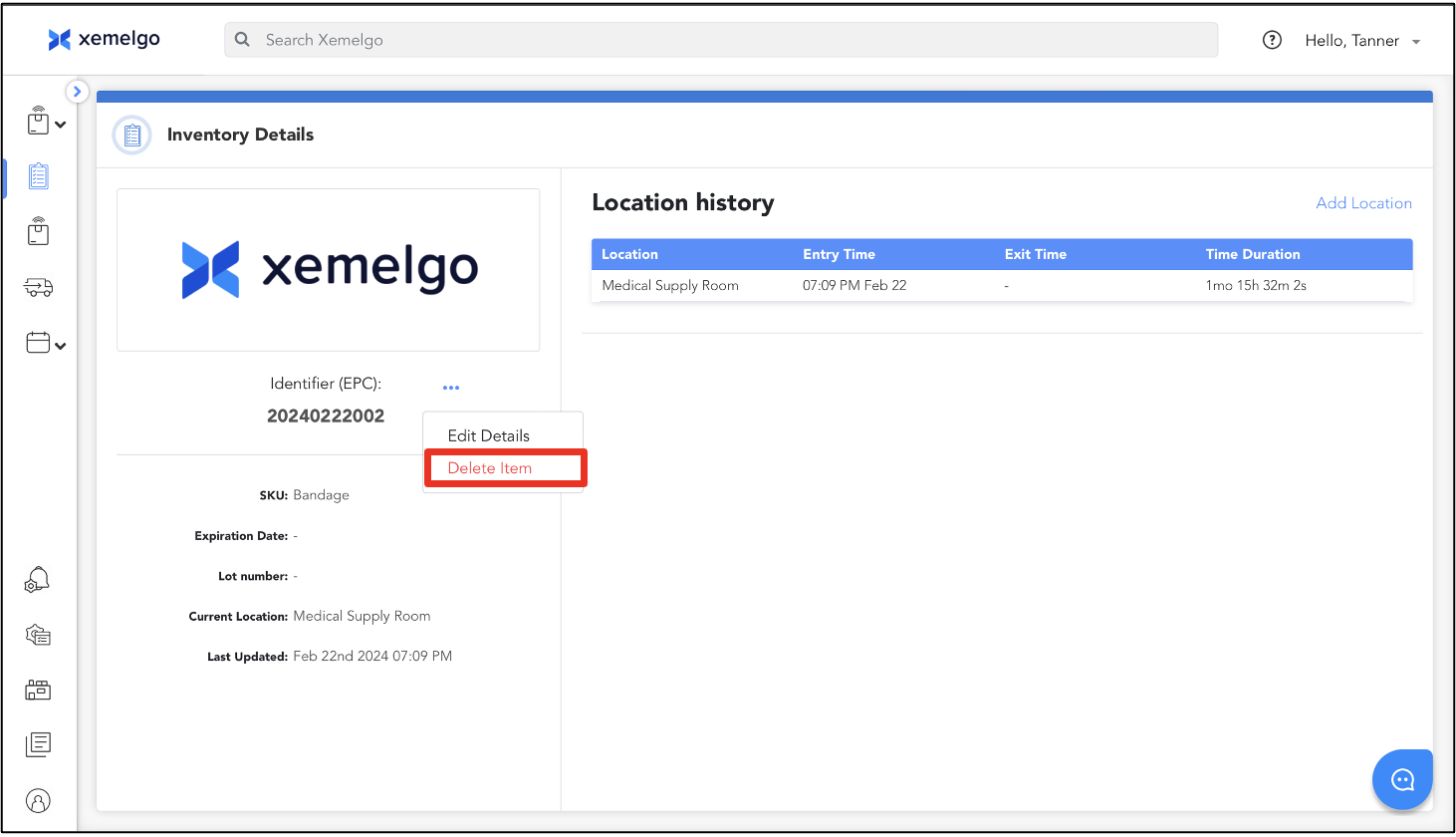Viewport: 1456px width, 837px height.
Task: Open the delivery truck sidebar icon
Action: click(x=39, y=288)
